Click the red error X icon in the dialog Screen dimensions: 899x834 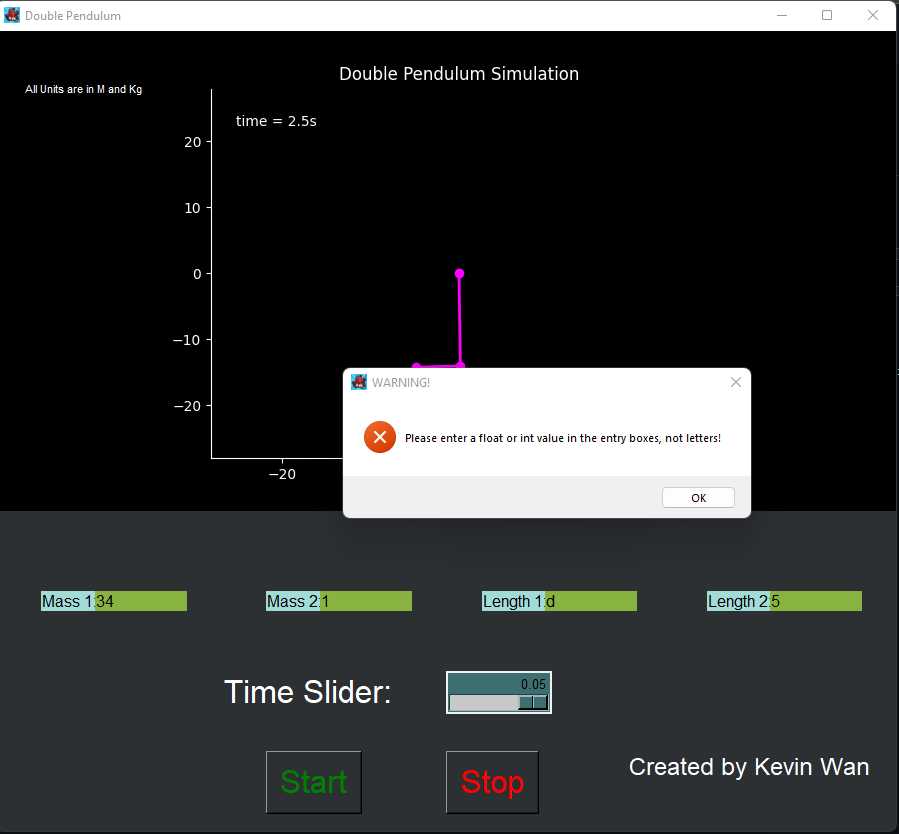pyautogui.click(x=379, y=437)
